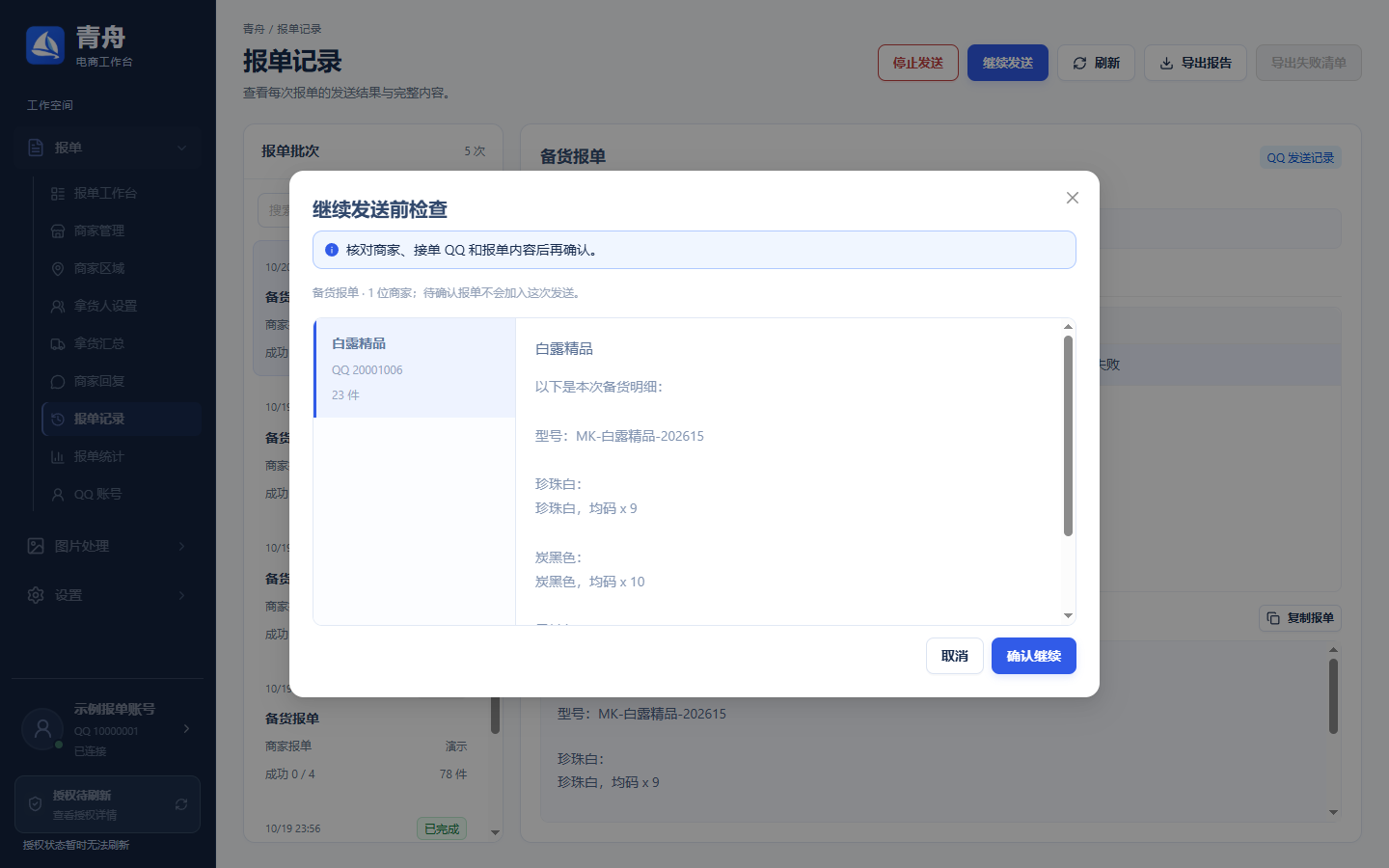Open 商家区域 in the sidebar

point(122,268)
